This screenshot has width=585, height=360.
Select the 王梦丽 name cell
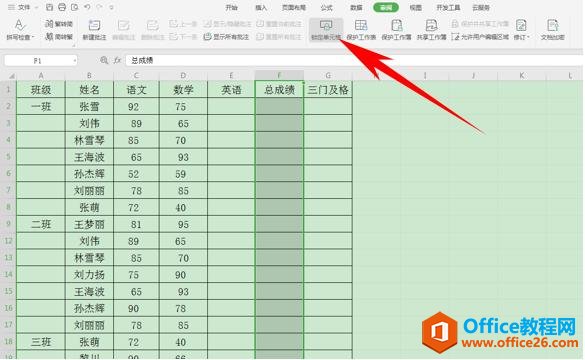coord(89,224)
